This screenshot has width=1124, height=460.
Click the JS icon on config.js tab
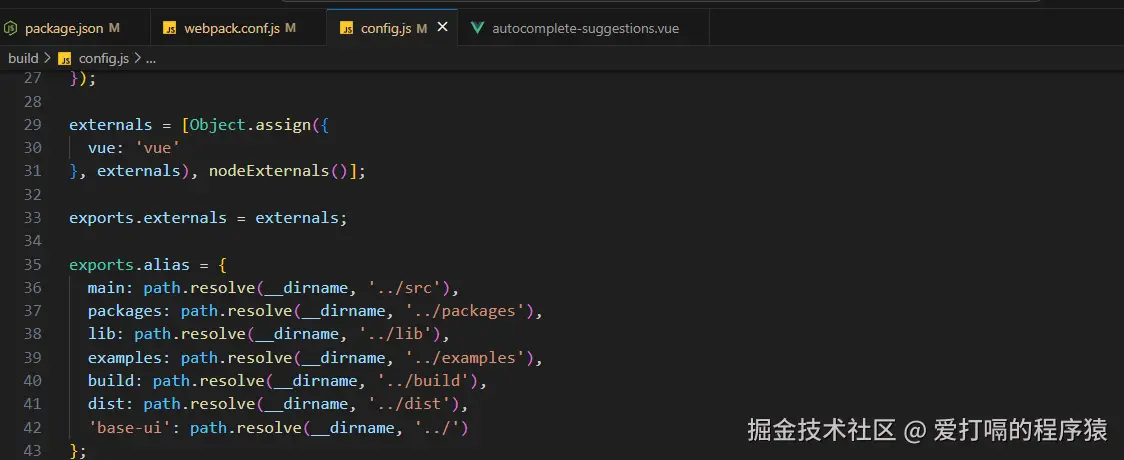(346, 29)
